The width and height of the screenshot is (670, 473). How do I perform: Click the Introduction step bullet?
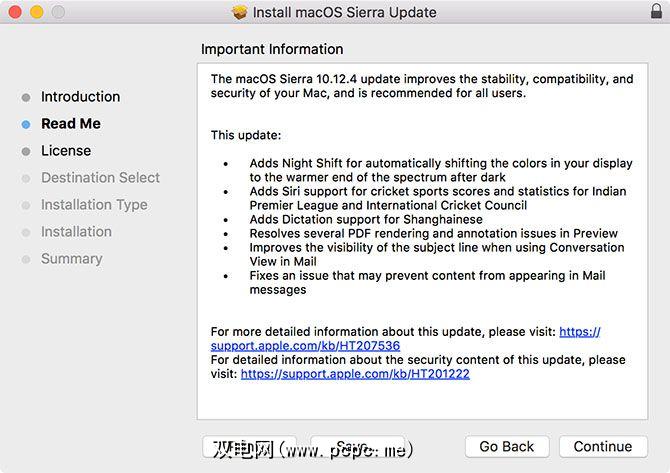pyautogui.click(x=25, y=97)
